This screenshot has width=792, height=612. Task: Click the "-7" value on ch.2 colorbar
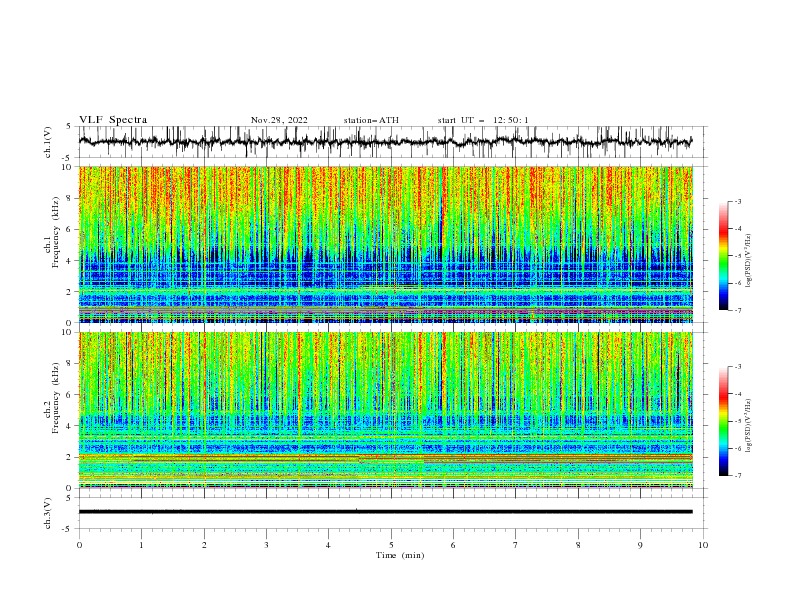coord(737,475)
